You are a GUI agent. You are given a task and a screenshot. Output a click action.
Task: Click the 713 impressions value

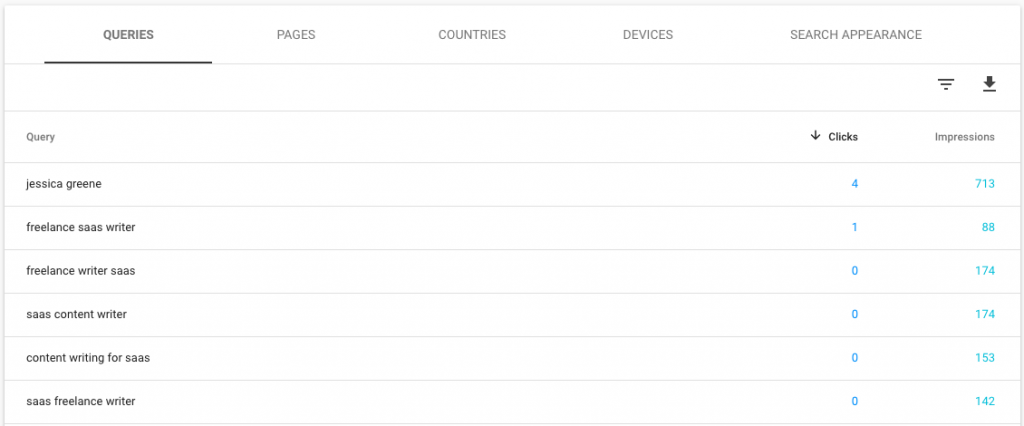(x=985, y=184)
